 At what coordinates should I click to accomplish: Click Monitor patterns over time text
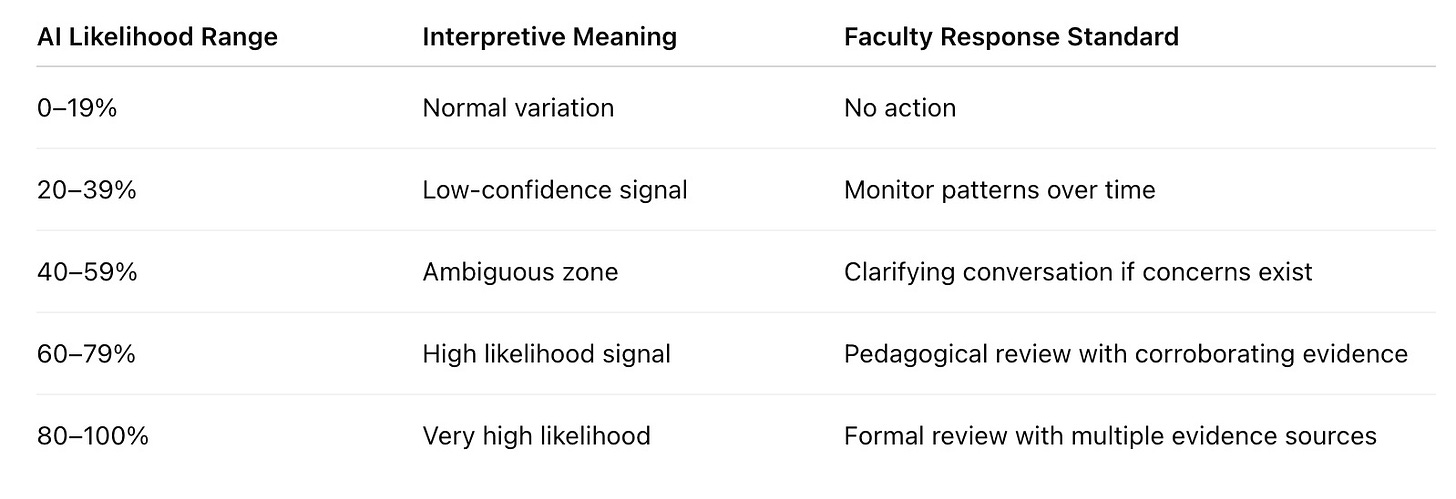[x=1000, y=190]
